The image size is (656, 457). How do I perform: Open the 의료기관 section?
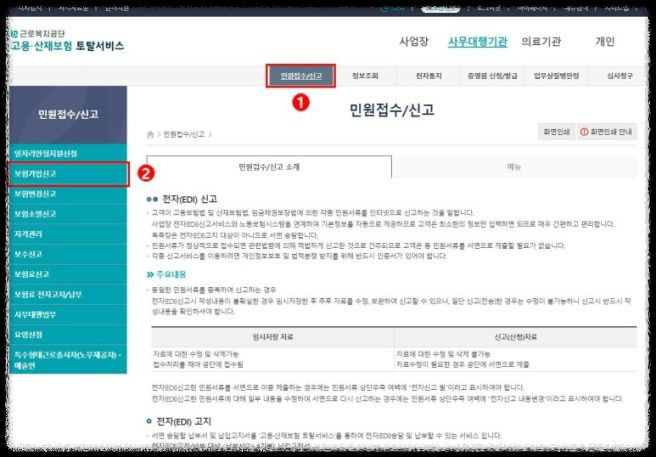[x=541, y=41]
